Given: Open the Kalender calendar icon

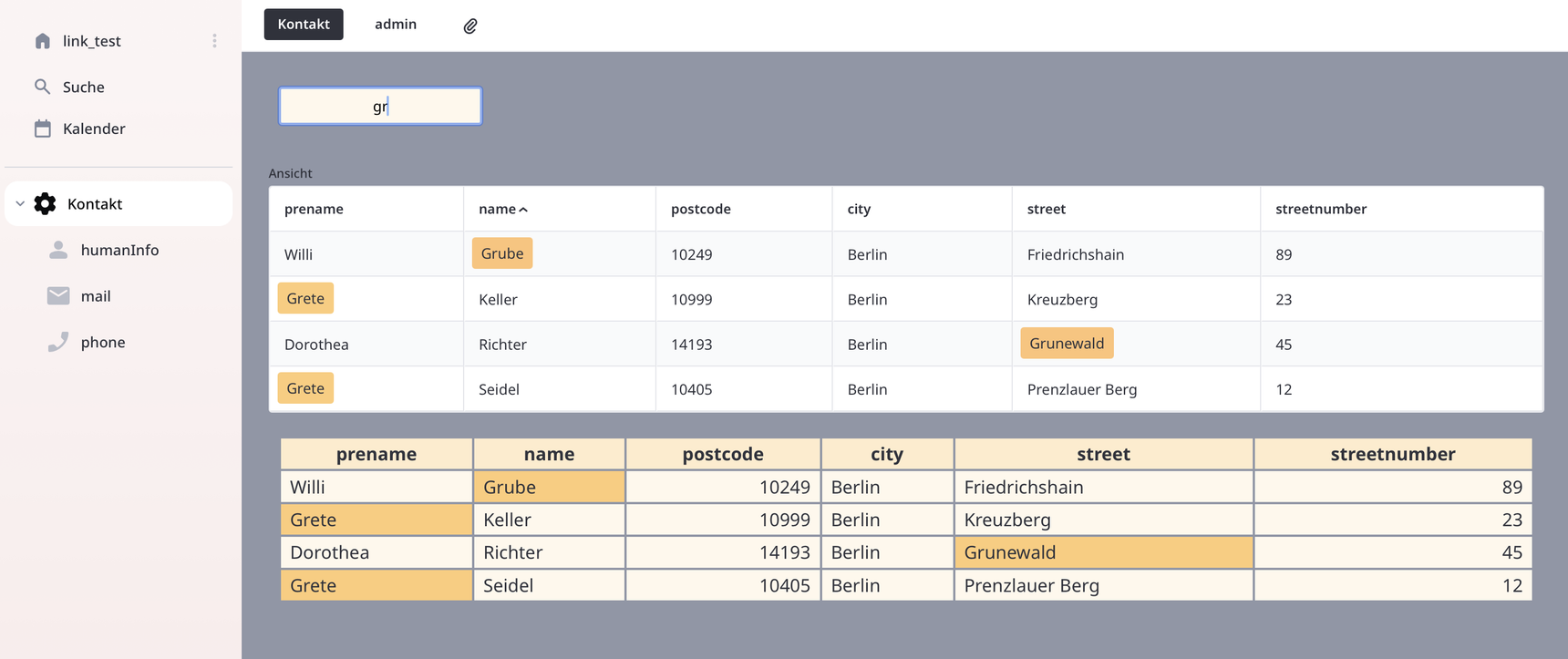Looking at the screenshot, I should (x=42, y=129).
